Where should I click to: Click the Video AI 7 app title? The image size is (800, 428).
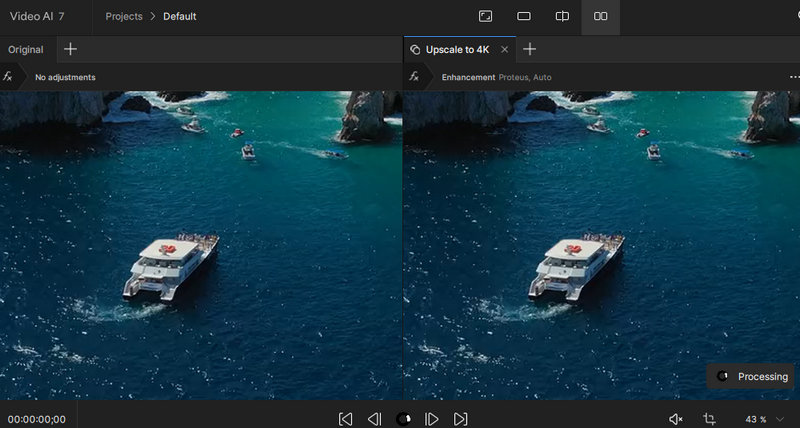click(x=37, y=16)
